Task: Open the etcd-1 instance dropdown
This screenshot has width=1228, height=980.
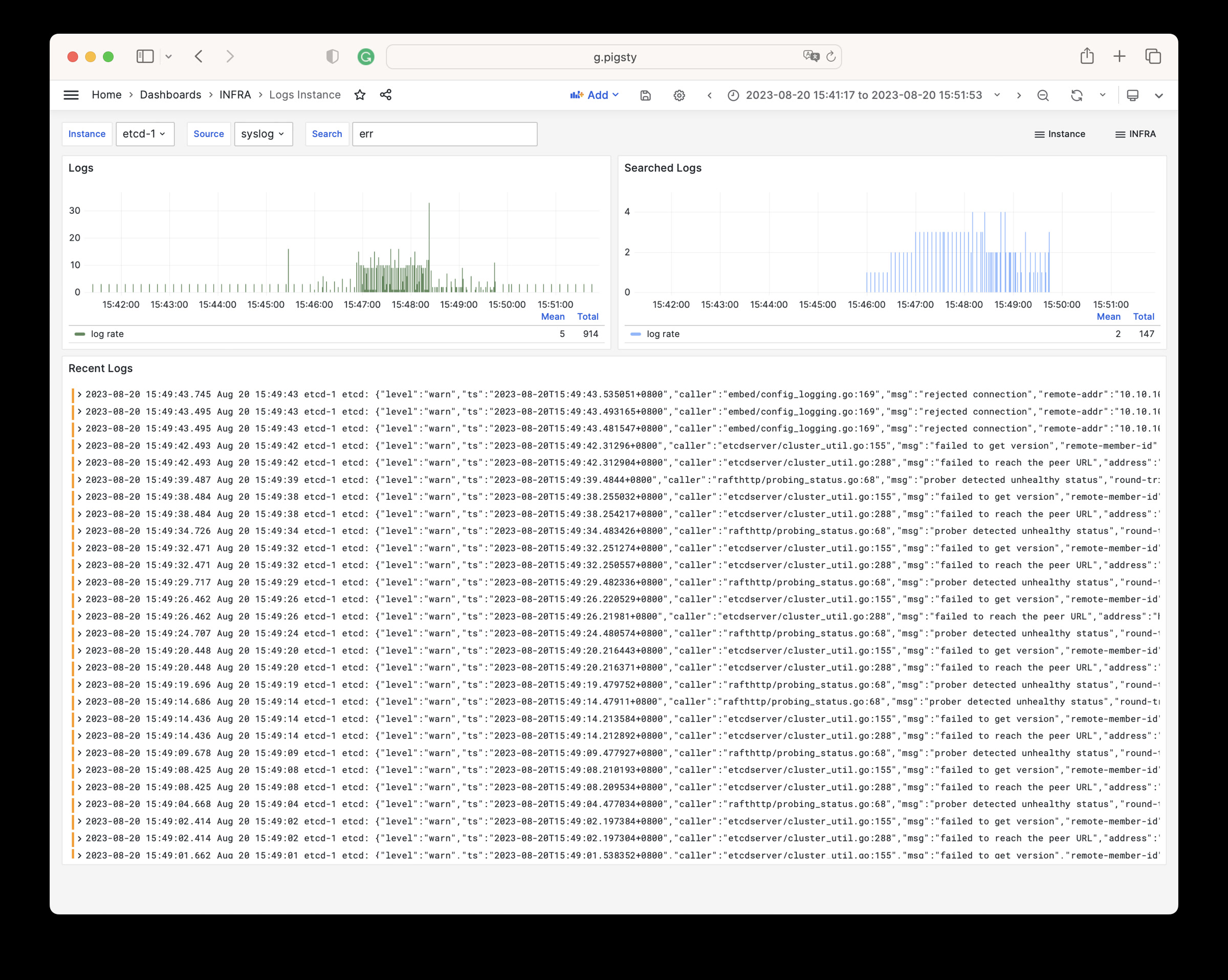Action: click(145, 134)
